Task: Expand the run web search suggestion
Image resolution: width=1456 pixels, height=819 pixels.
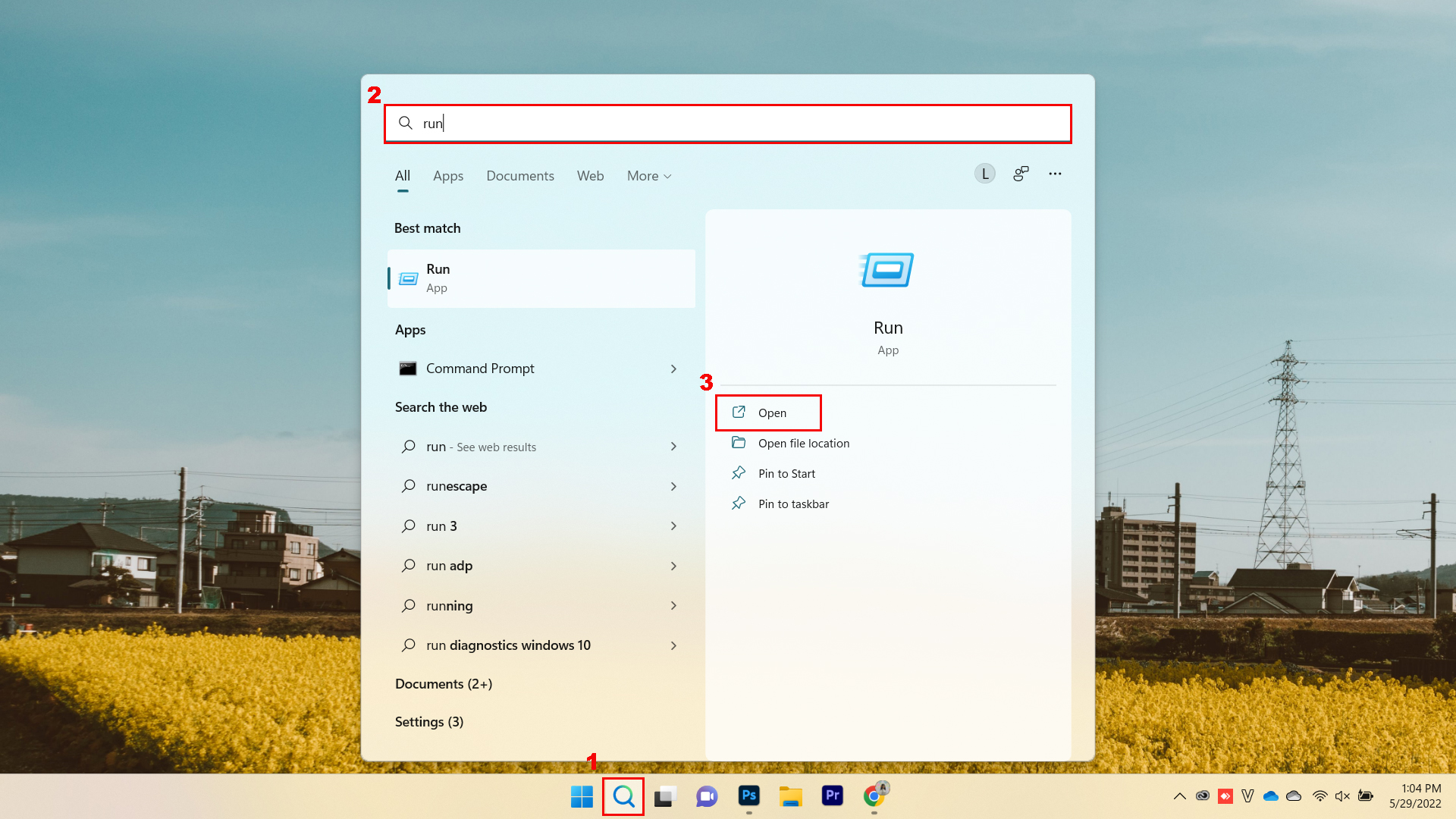Action: click(x=675, y=446)
